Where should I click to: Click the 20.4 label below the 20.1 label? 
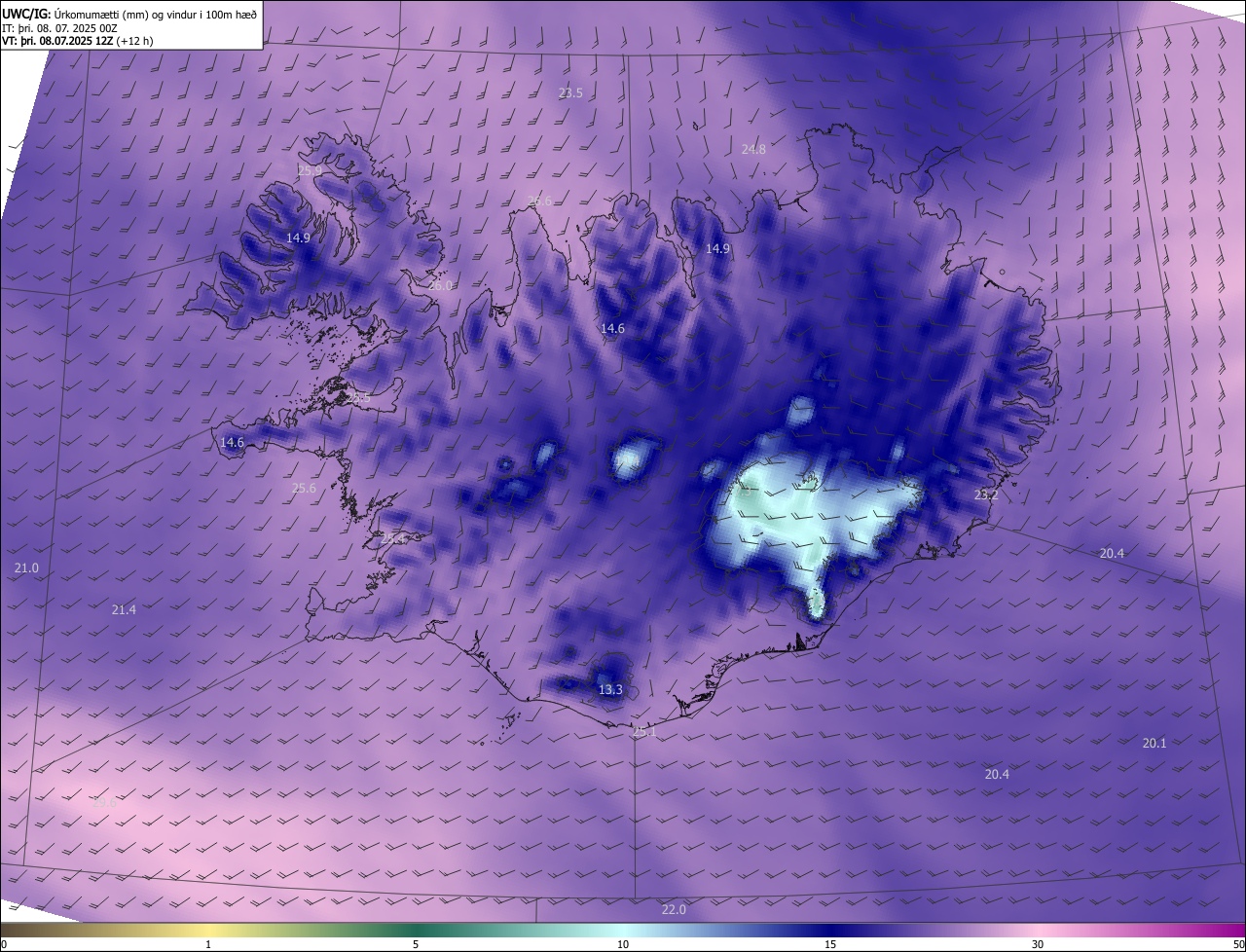(997, 775)
